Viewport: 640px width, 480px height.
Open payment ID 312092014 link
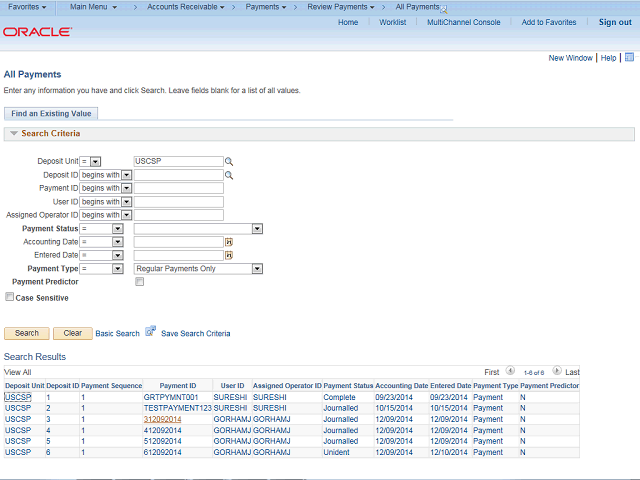[162, 419]
